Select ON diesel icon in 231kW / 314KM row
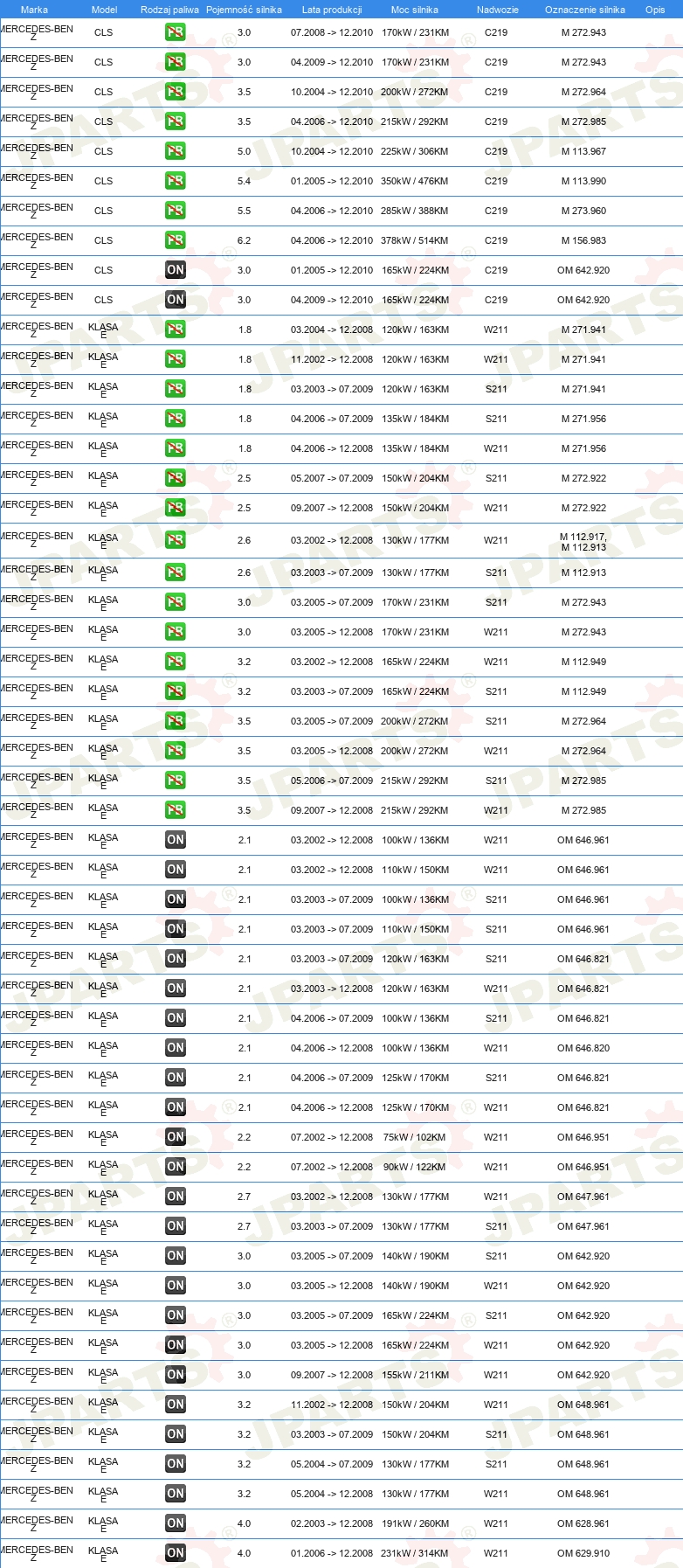Viewport: 683px width, 1568px height. point(175,1553)
